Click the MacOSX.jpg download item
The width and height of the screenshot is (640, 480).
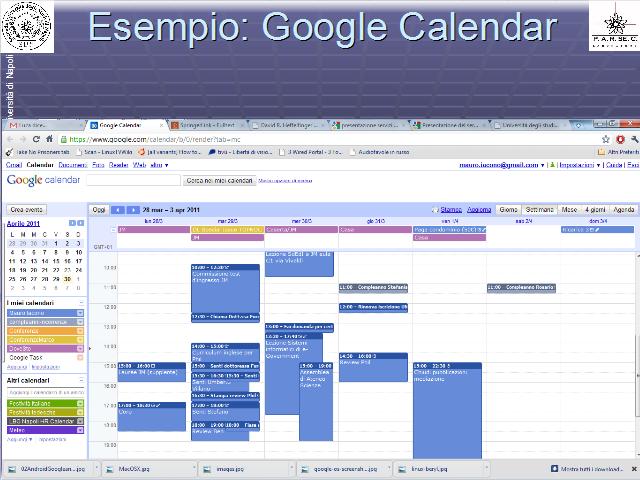[x=148, y=469]
